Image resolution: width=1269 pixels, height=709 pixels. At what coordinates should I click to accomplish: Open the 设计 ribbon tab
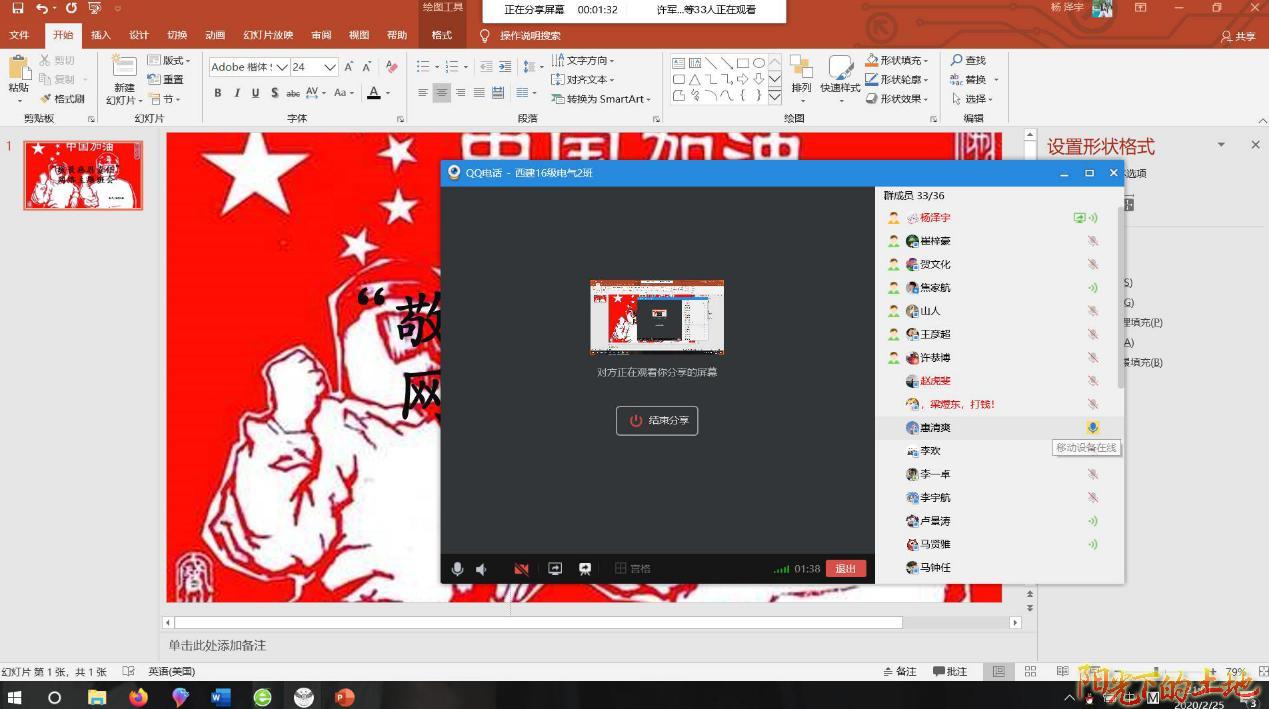(x=139, y=35)
